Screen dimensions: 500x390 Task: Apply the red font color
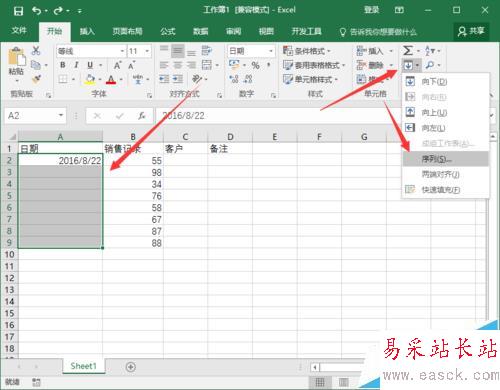[x=111, y=79]
